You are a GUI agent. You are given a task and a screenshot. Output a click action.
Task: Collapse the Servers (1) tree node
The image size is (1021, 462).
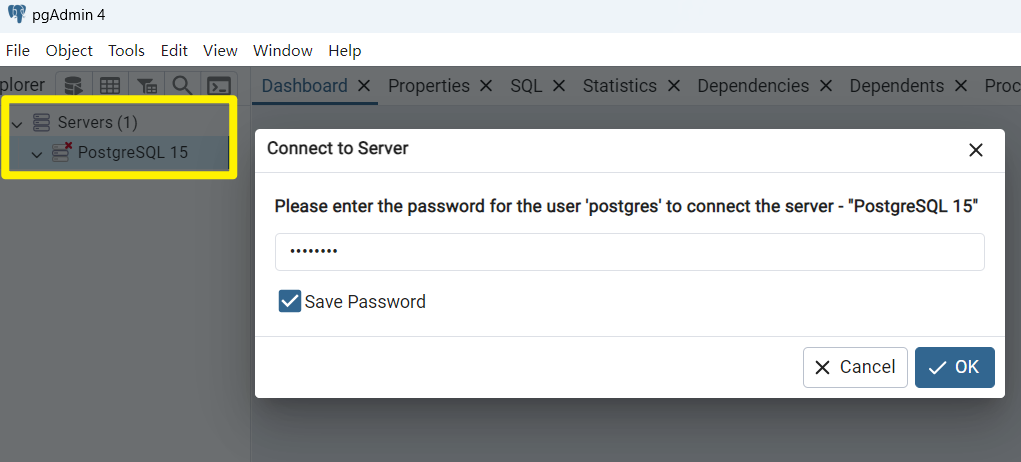[x=17, y=123]
